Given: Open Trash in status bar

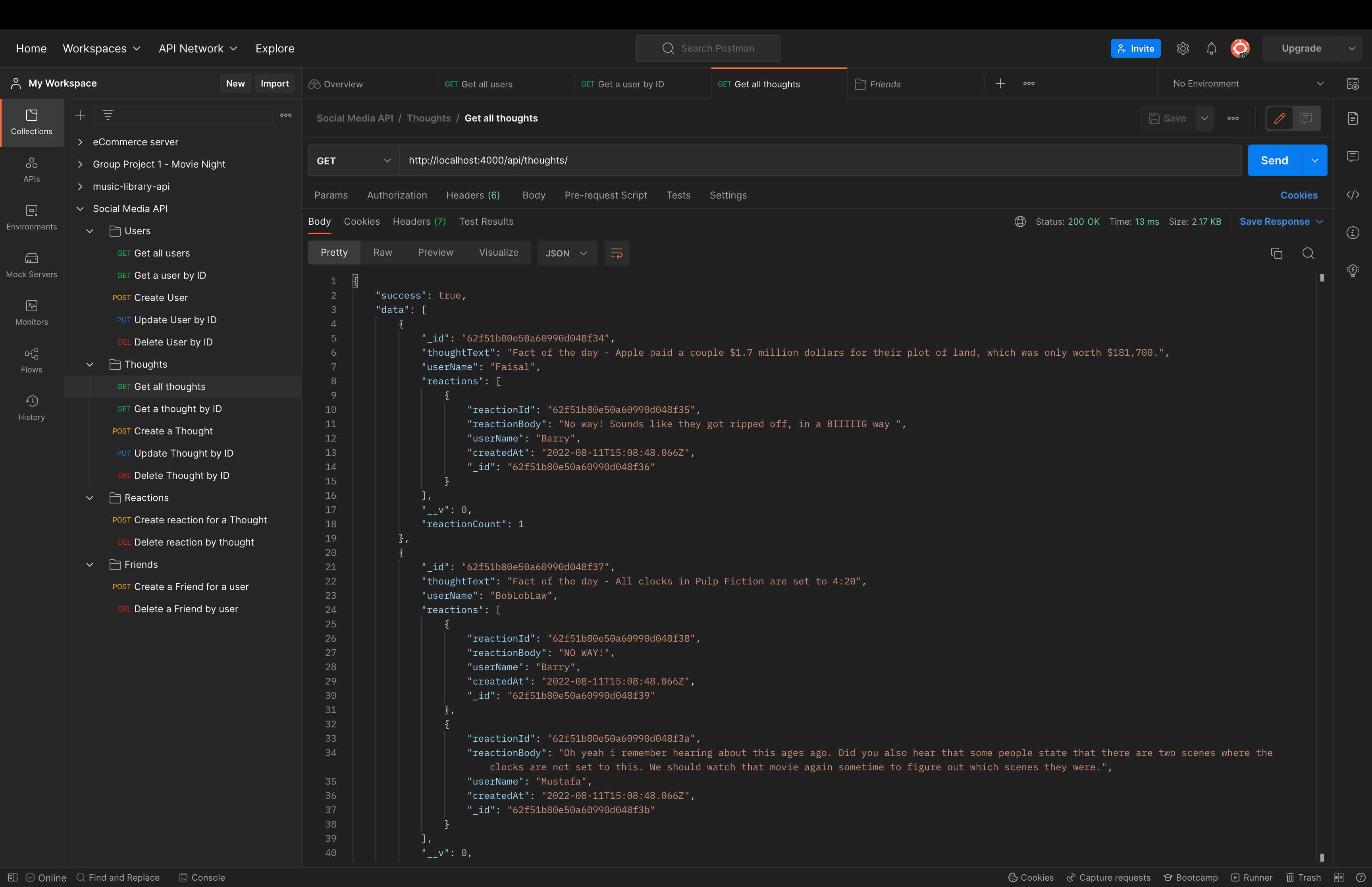Looking at the screenshot, I should [x=1303, y=877].
